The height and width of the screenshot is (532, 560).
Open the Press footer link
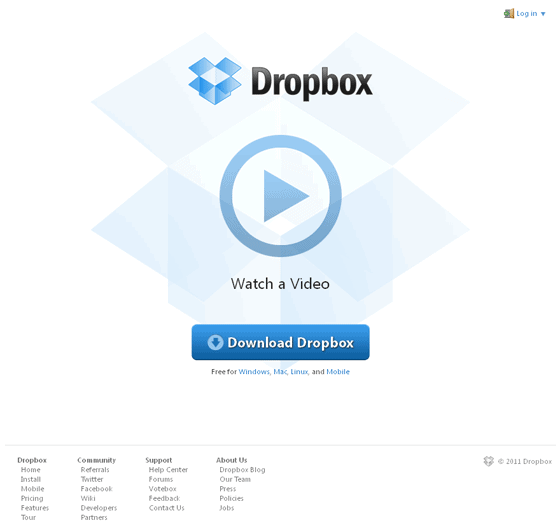pyautogui.click(x=228, y=489)
